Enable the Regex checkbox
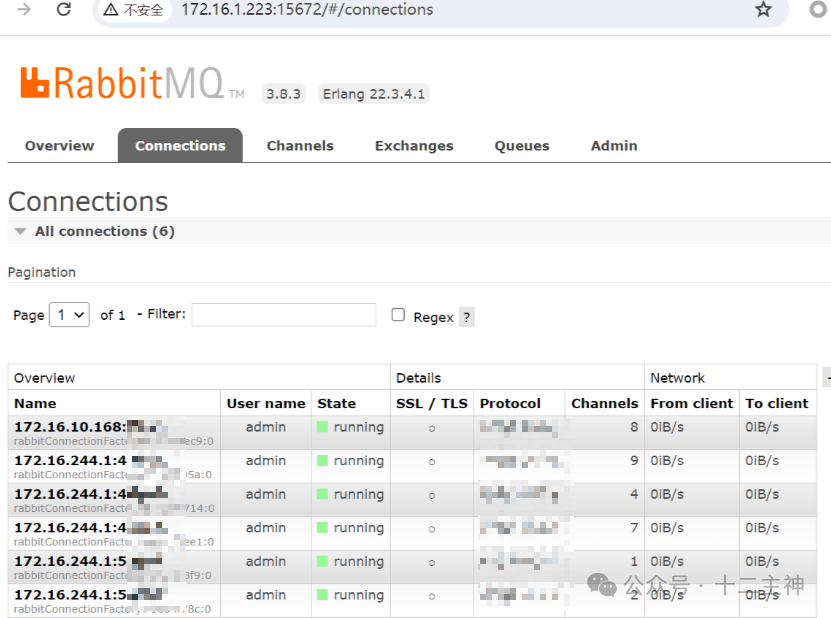Image resolution: width=831 pixels, height=618 pixels. pos(398,315)
